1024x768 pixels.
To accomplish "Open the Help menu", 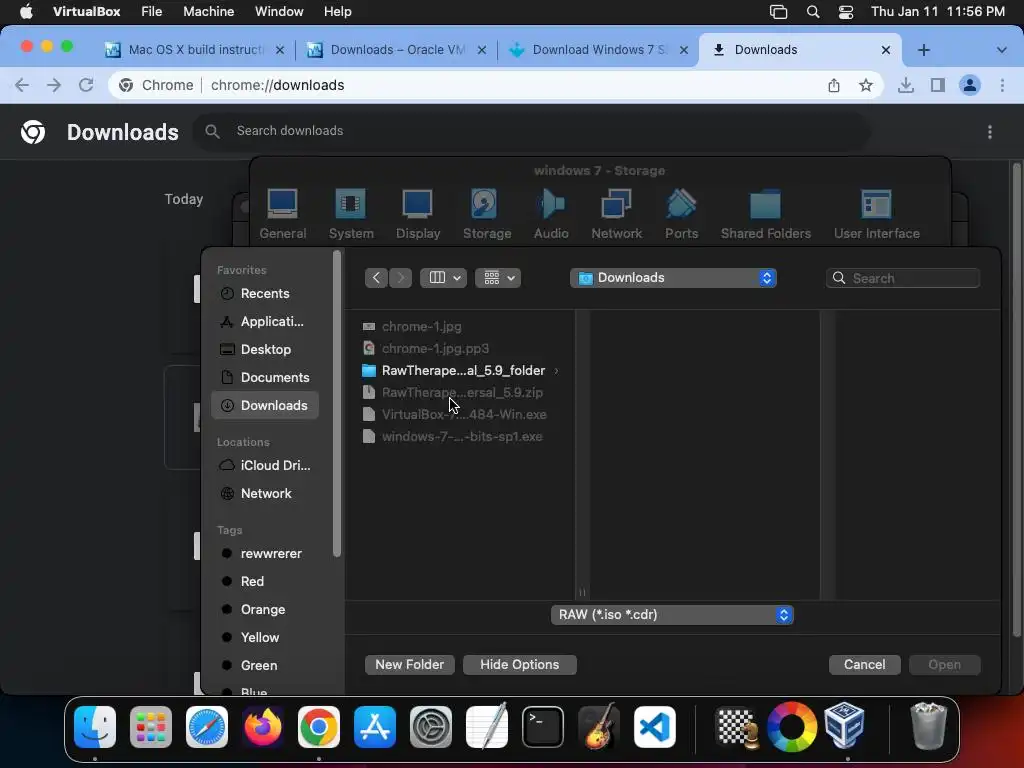I will [338, 12].
